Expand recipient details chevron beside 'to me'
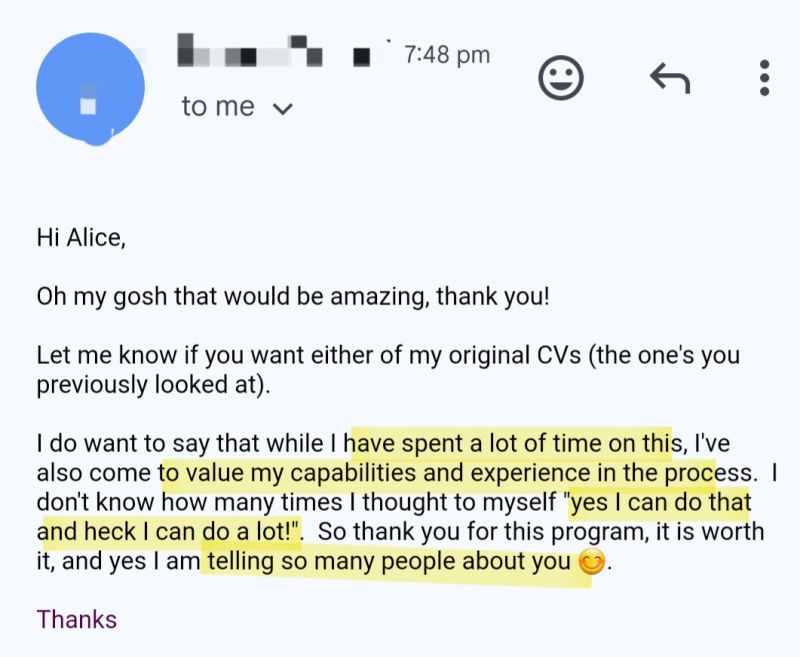The height and width of the screenshot is (657, 800). tap(283, 108)
